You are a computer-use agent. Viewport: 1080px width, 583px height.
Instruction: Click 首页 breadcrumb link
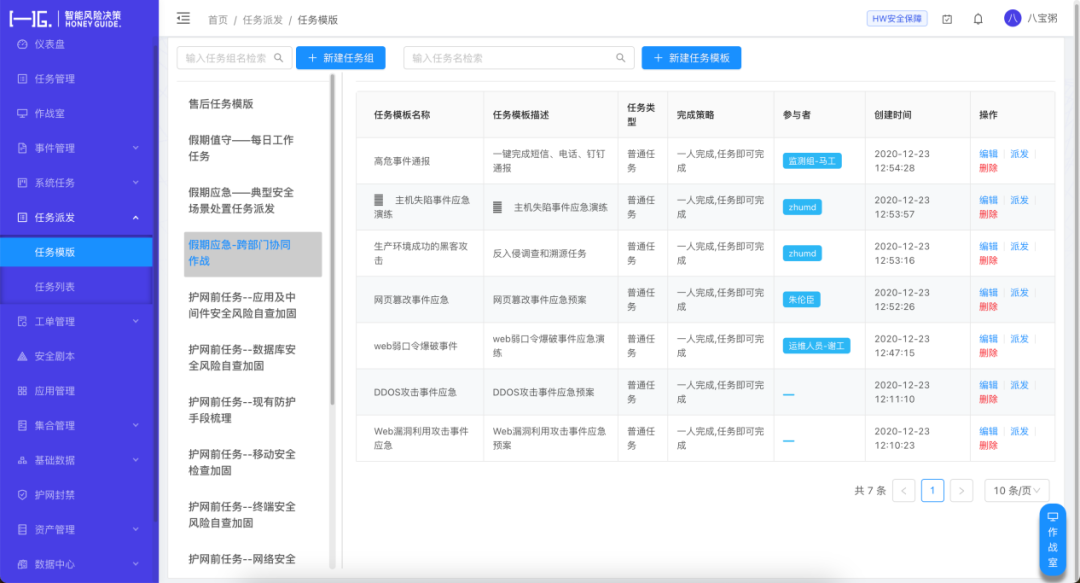pyautogui.click(x=218, y=20)
